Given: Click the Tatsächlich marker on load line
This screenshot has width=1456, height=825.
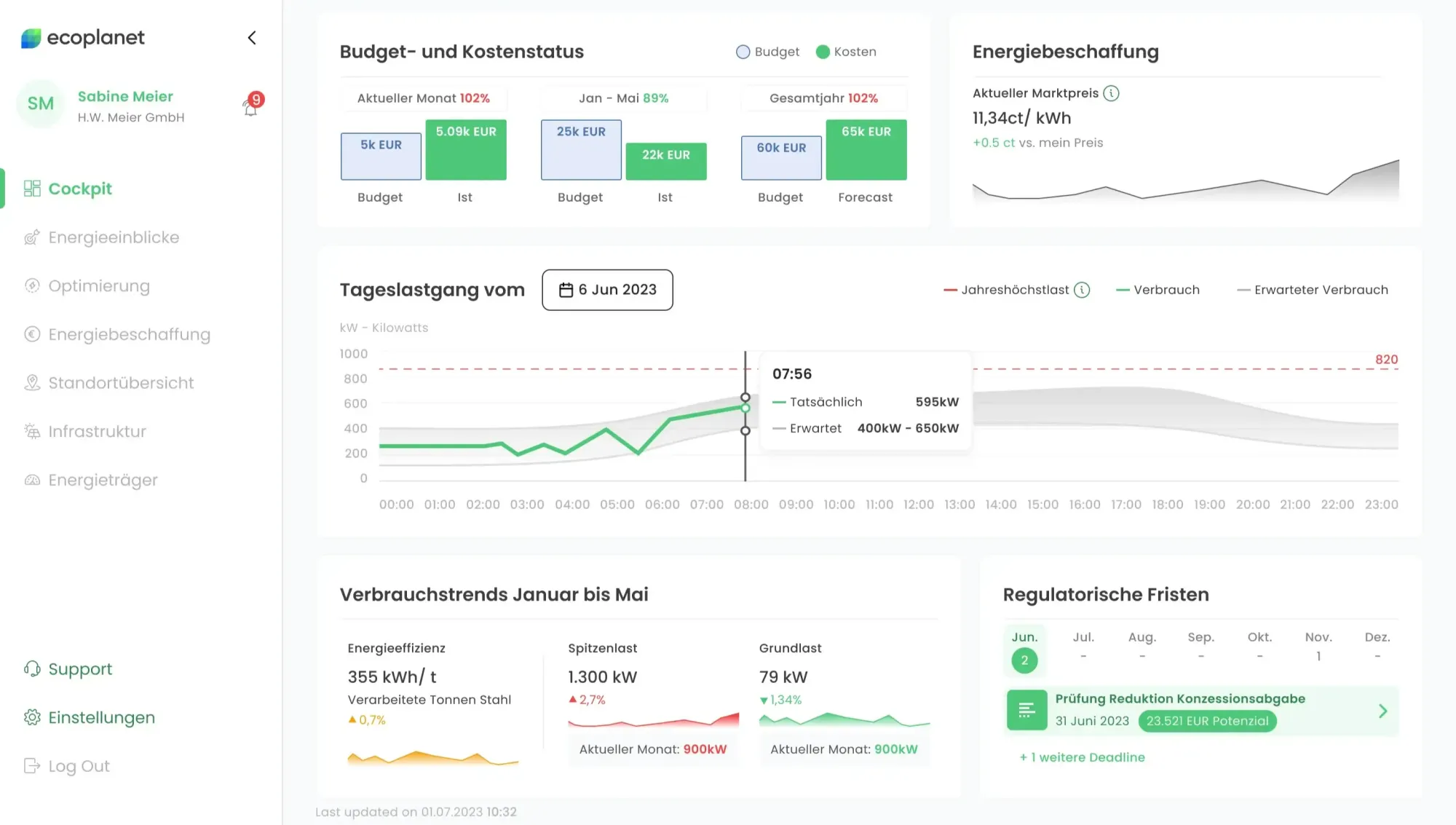Looking at the screenshot, I should 745,408.
